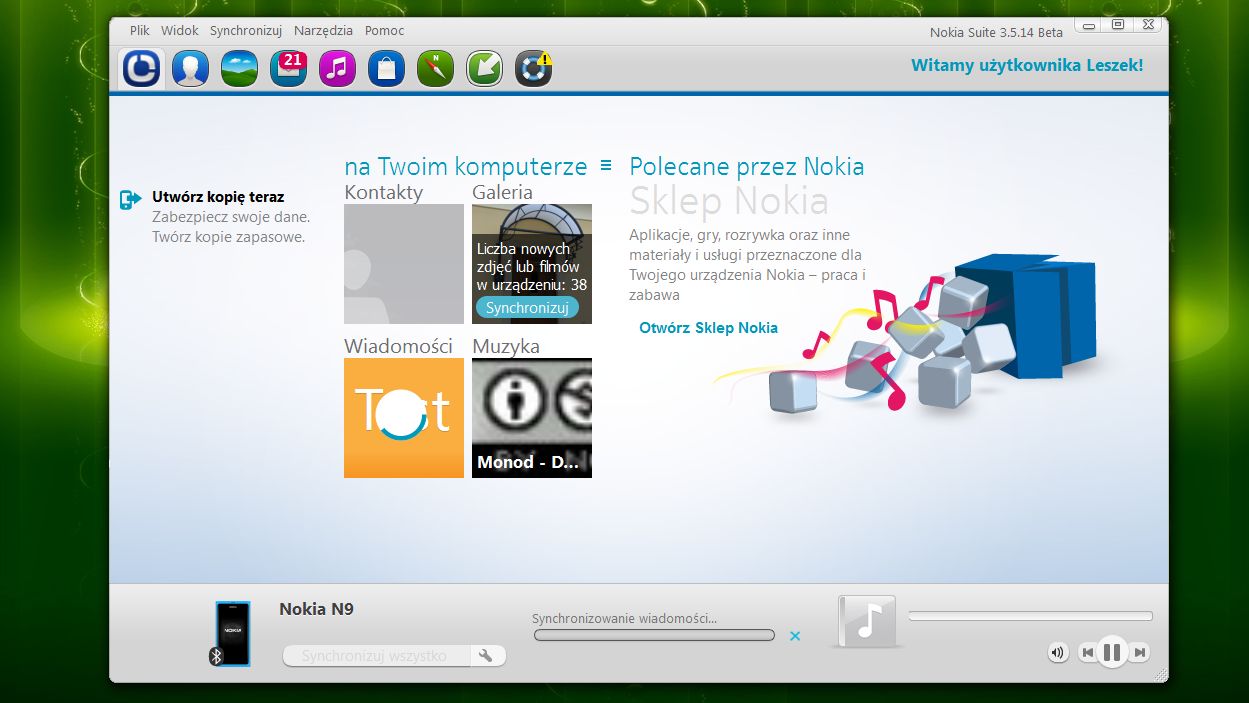Click the Synchronizuj wszystko button
This screenshot has height=703, width=1249.
(x=375, y=656)
